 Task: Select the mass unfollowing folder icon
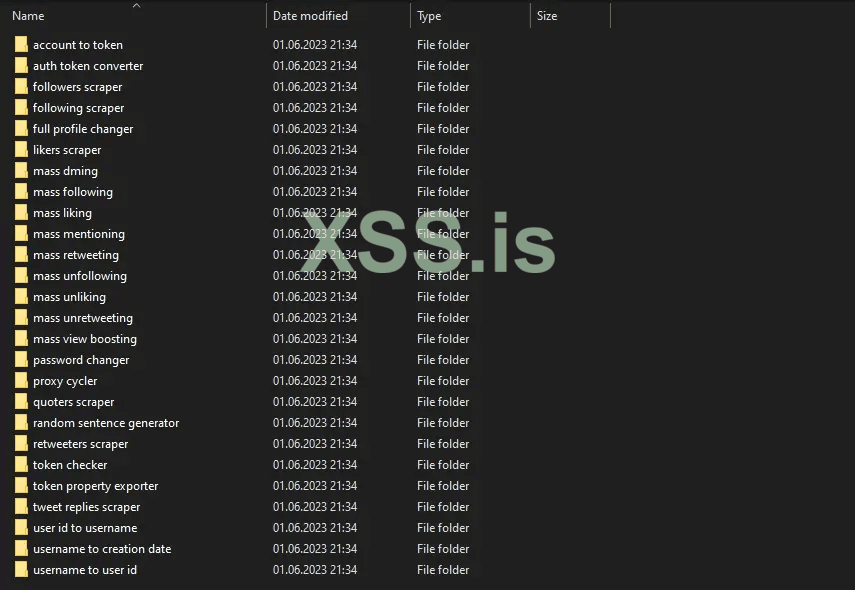pos(21,275)
